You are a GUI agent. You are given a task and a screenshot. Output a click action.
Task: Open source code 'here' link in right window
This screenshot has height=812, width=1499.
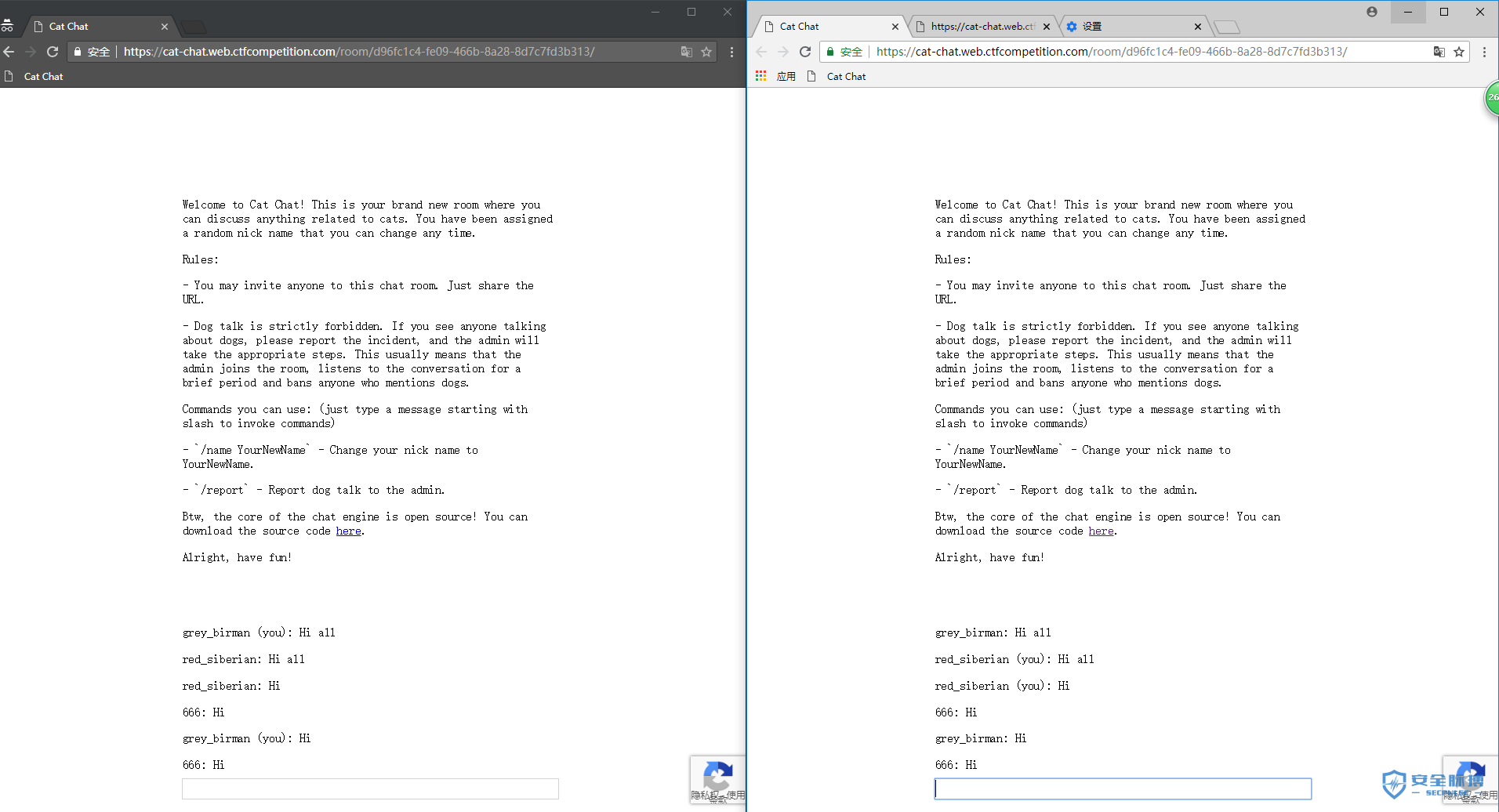[1102, 531]
